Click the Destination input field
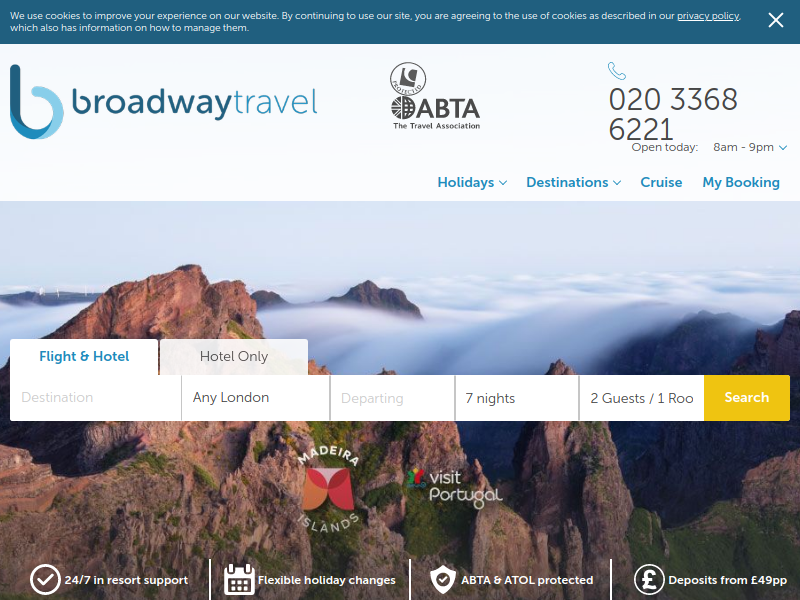The width and height of the screenshot is (800, 600). point(95,398)
